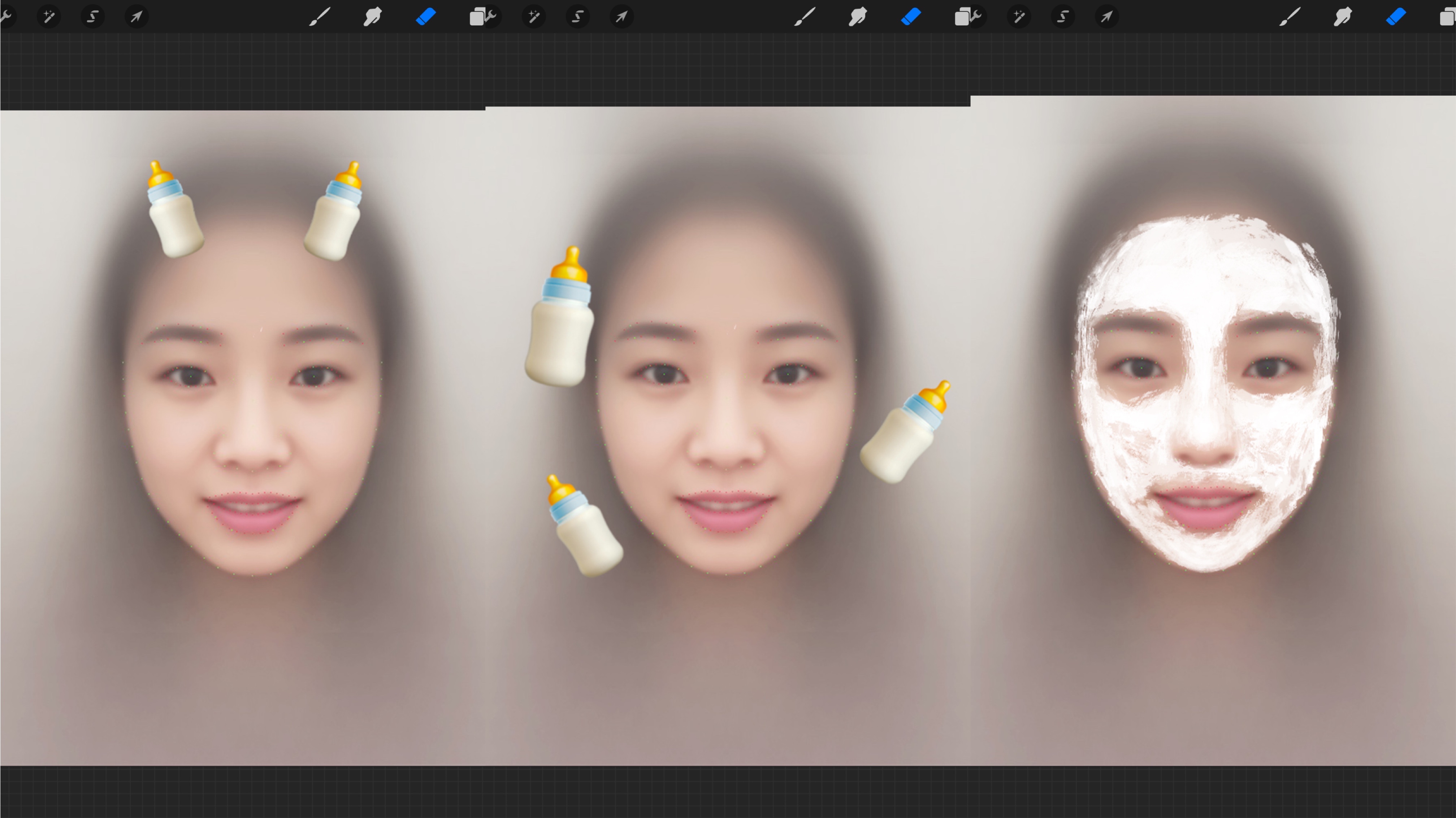The width and height of the screenshot is (1456, 818).
Task: Tap the blue Eraser above the two-bottle canvas
Action: [x=426, y=17]
